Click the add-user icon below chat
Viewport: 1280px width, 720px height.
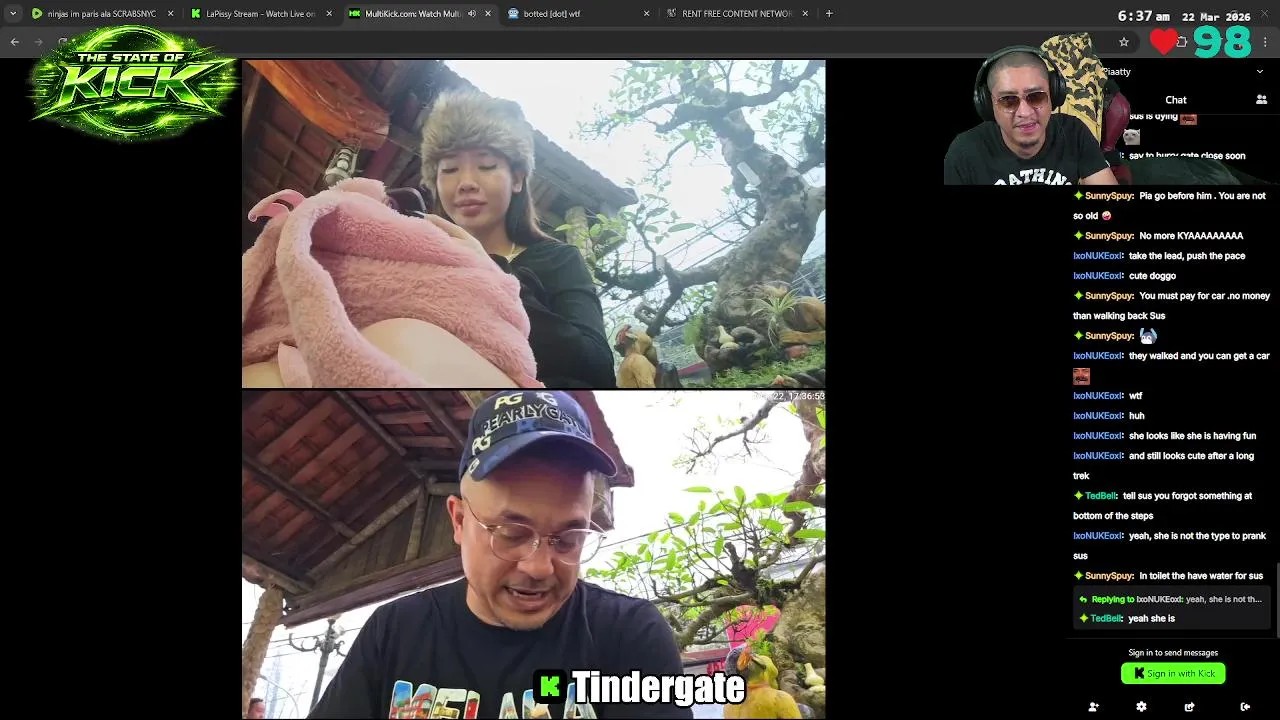(1093, 707)
